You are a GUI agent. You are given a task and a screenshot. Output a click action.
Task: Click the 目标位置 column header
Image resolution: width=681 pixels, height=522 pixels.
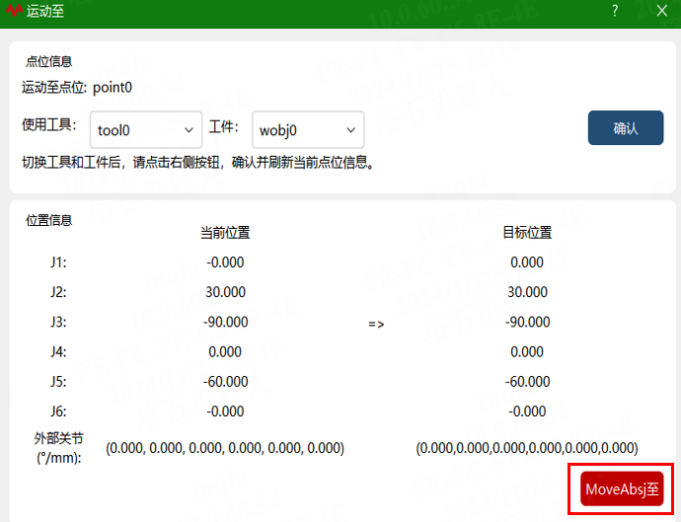(527, 233)
